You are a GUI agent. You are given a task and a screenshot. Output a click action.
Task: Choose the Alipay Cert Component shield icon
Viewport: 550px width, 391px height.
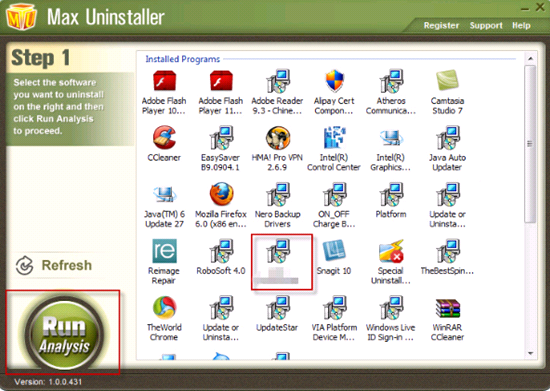point(334,81)
